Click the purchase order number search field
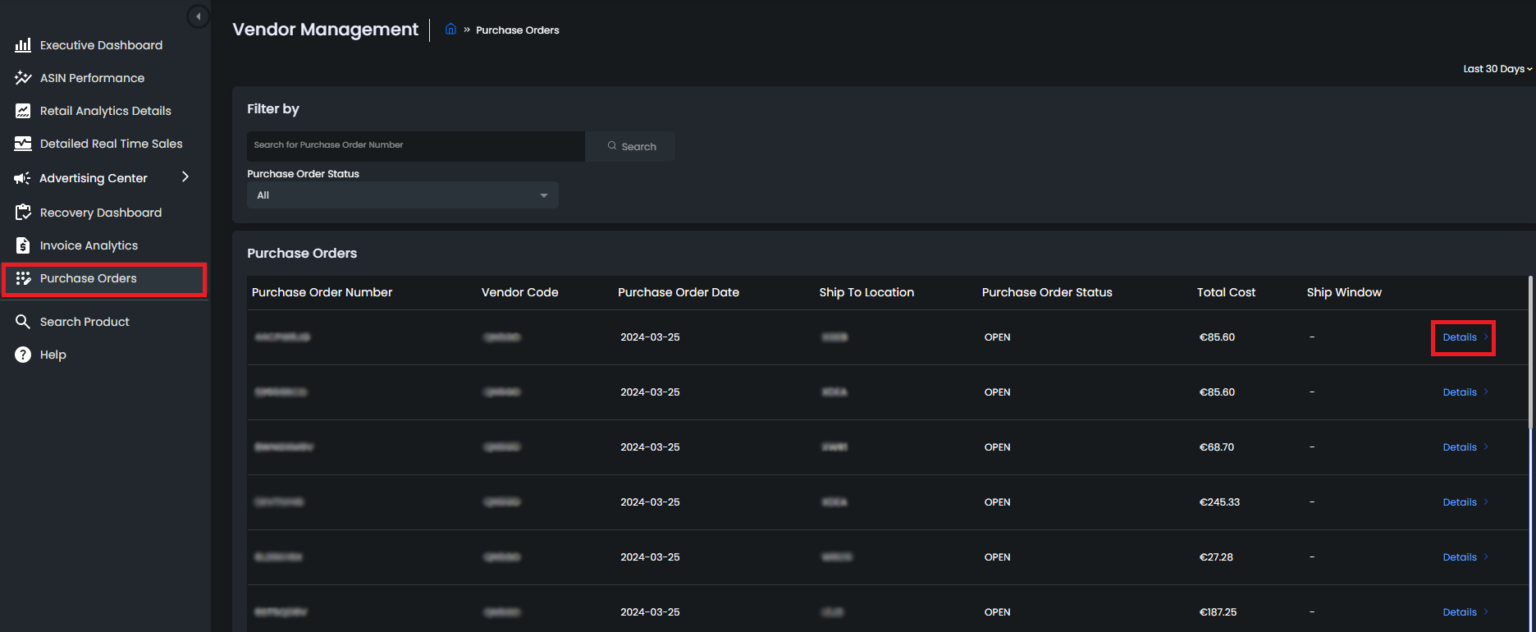Screen dimensions: 1536x632 coord(415,146)
